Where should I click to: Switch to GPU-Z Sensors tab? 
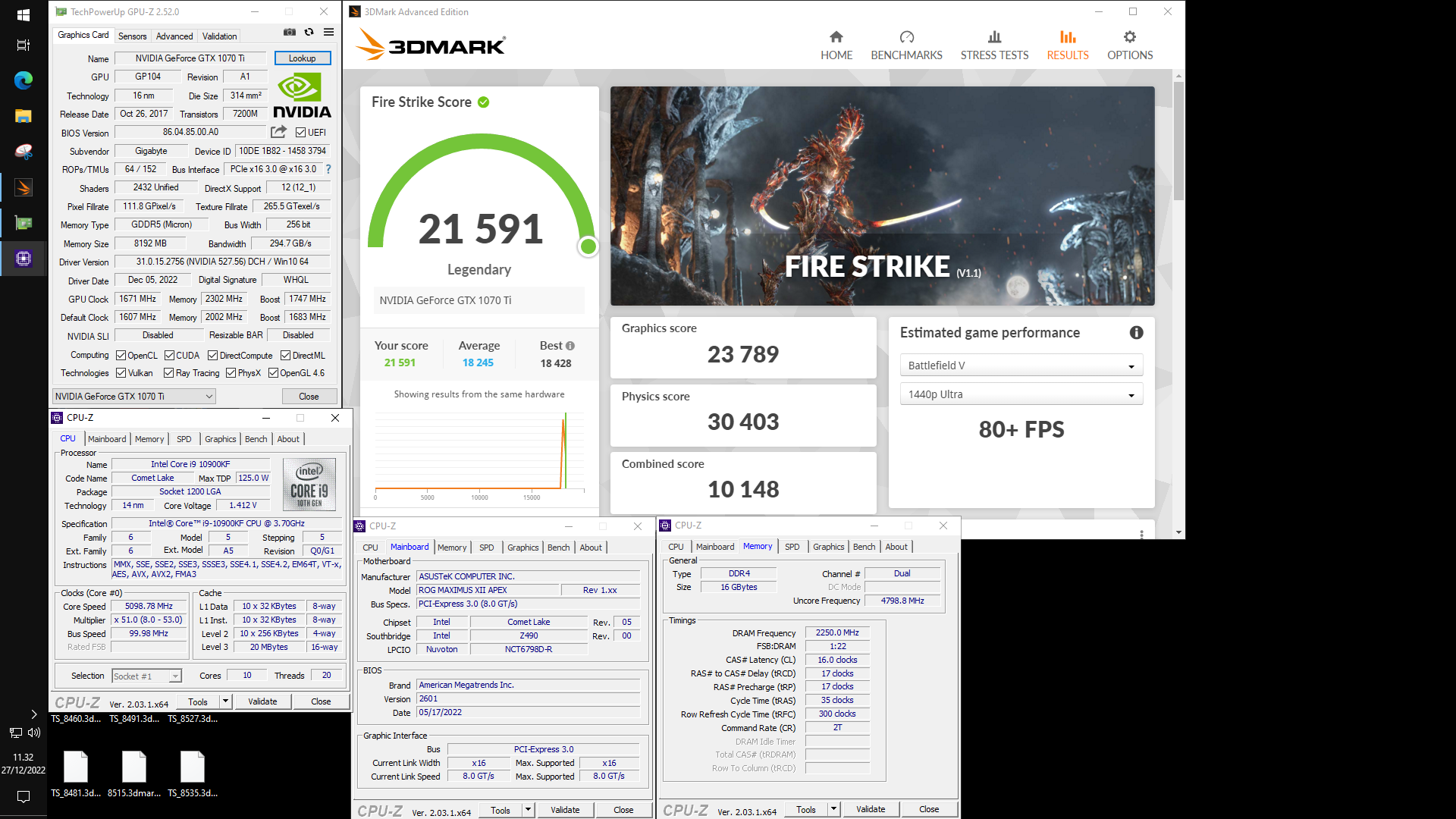click(x=133, y=36)
